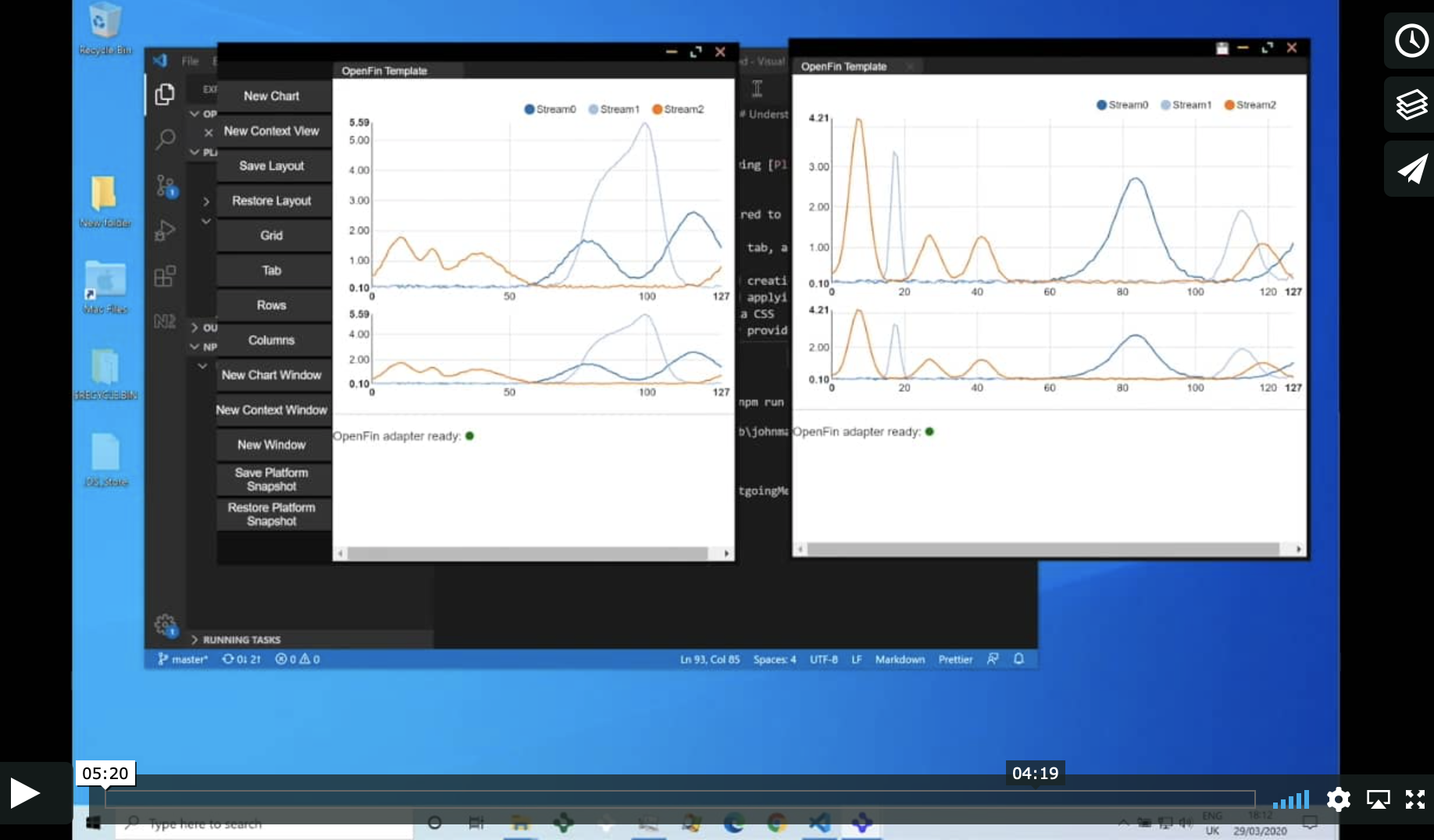Toggle Stream0 legend in left window chart
Screen dimensions: 1434x840
(x=550, y=109)
